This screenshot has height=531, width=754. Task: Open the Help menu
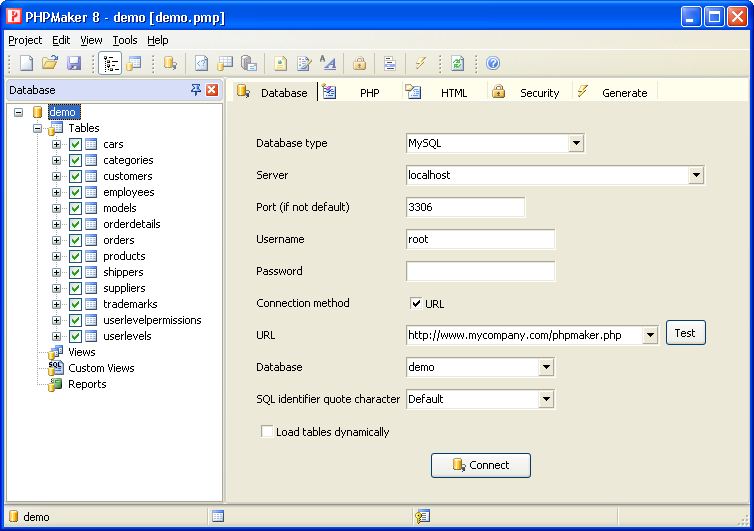[157, 40]
